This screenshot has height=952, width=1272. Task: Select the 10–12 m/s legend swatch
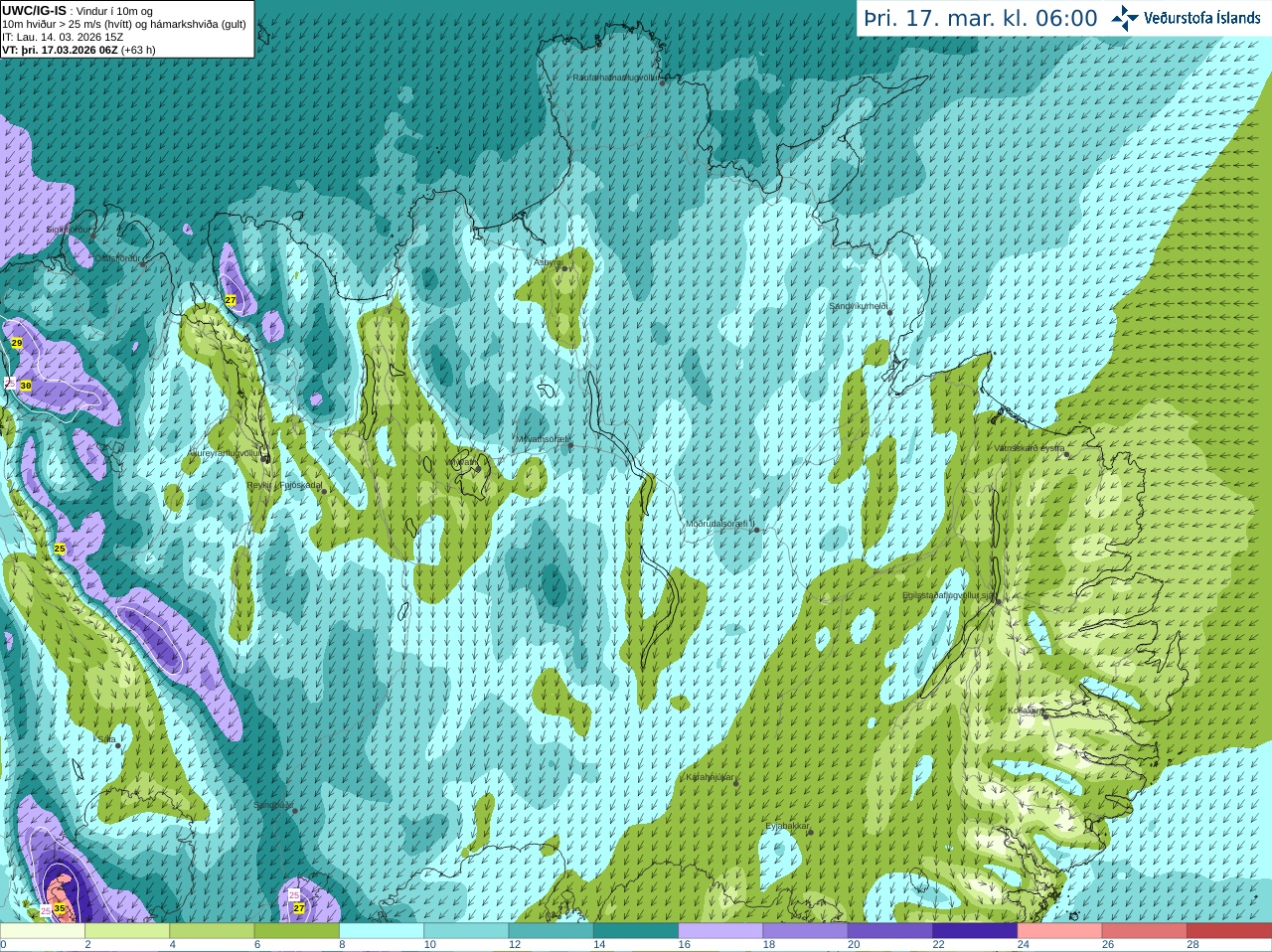click(466, 931)
